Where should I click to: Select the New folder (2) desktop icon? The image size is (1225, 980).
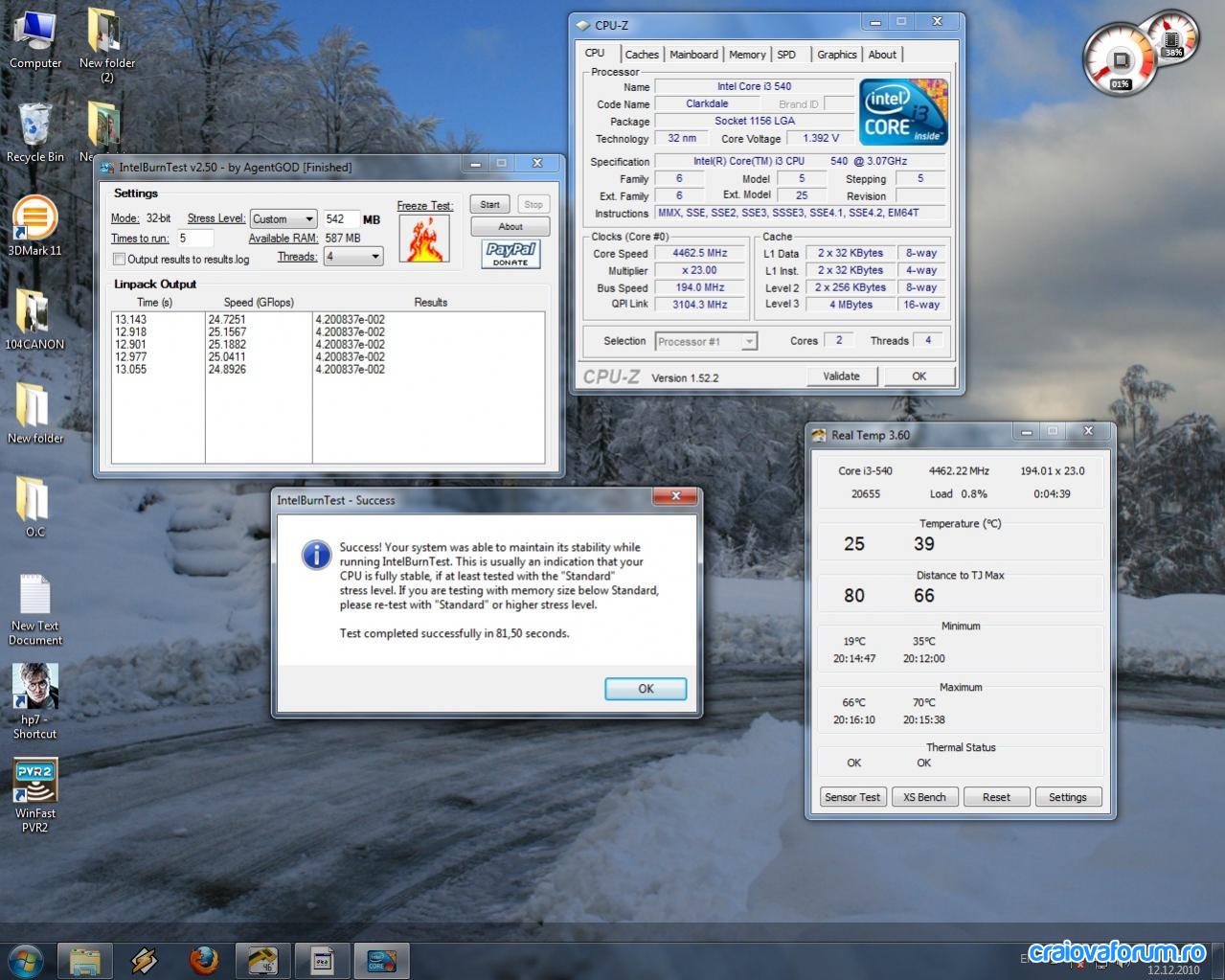(x=106, y=45)
